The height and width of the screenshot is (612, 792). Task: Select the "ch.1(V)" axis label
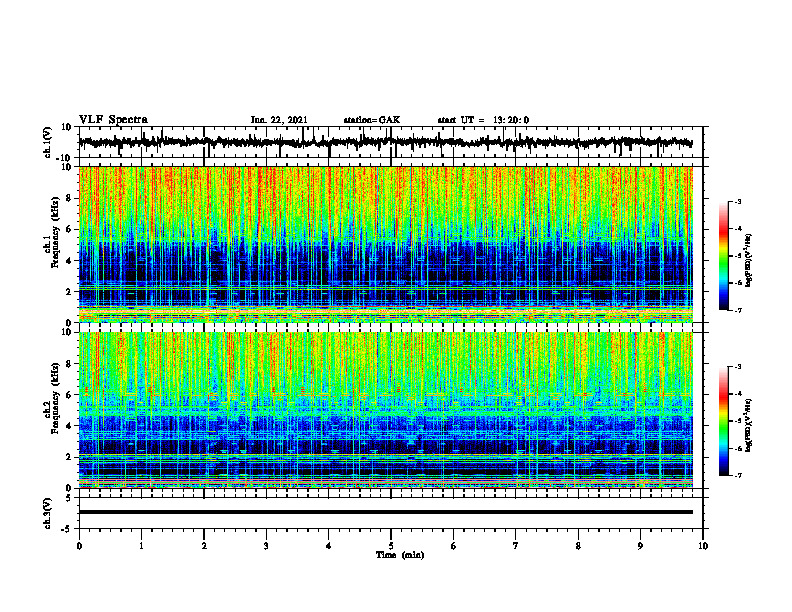click(46, 142)
